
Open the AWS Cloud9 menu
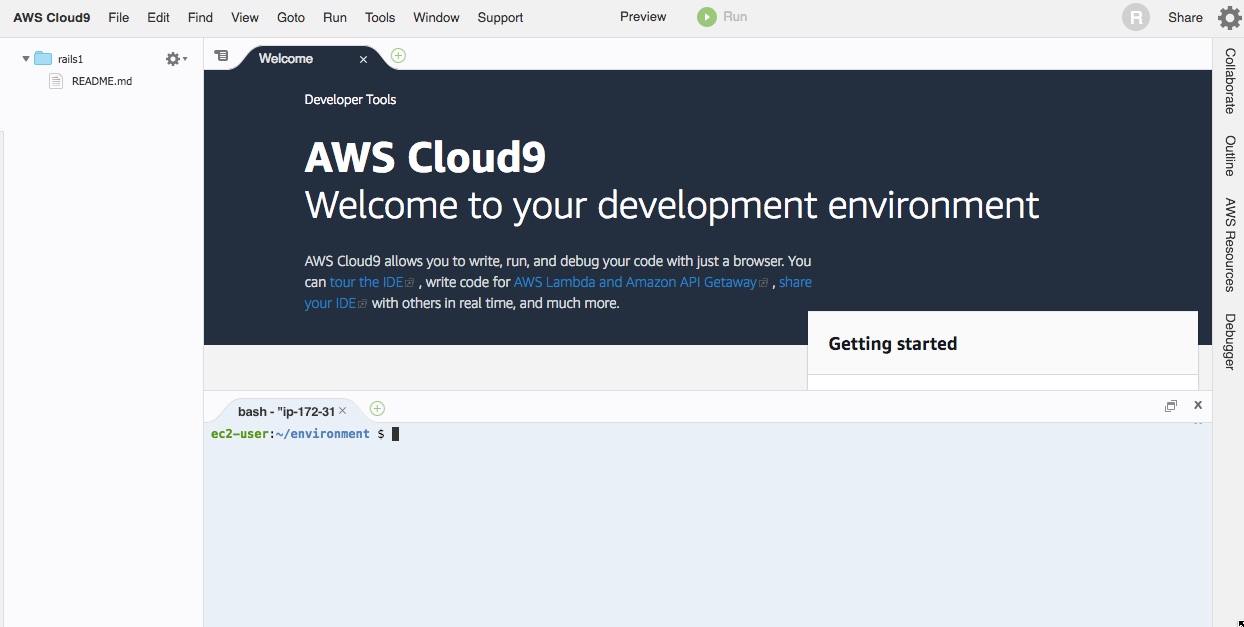tap(52, 17)
